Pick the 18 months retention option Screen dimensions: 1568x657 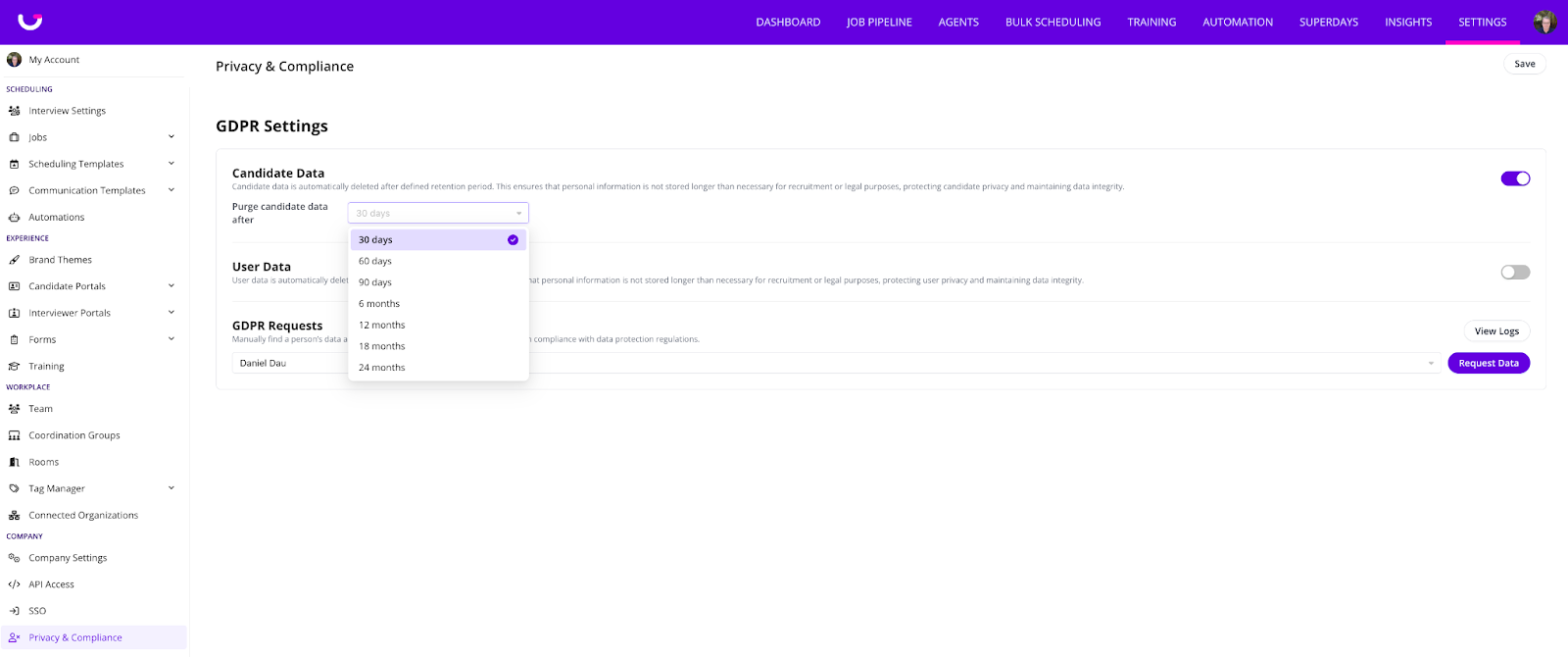[438, 346]
